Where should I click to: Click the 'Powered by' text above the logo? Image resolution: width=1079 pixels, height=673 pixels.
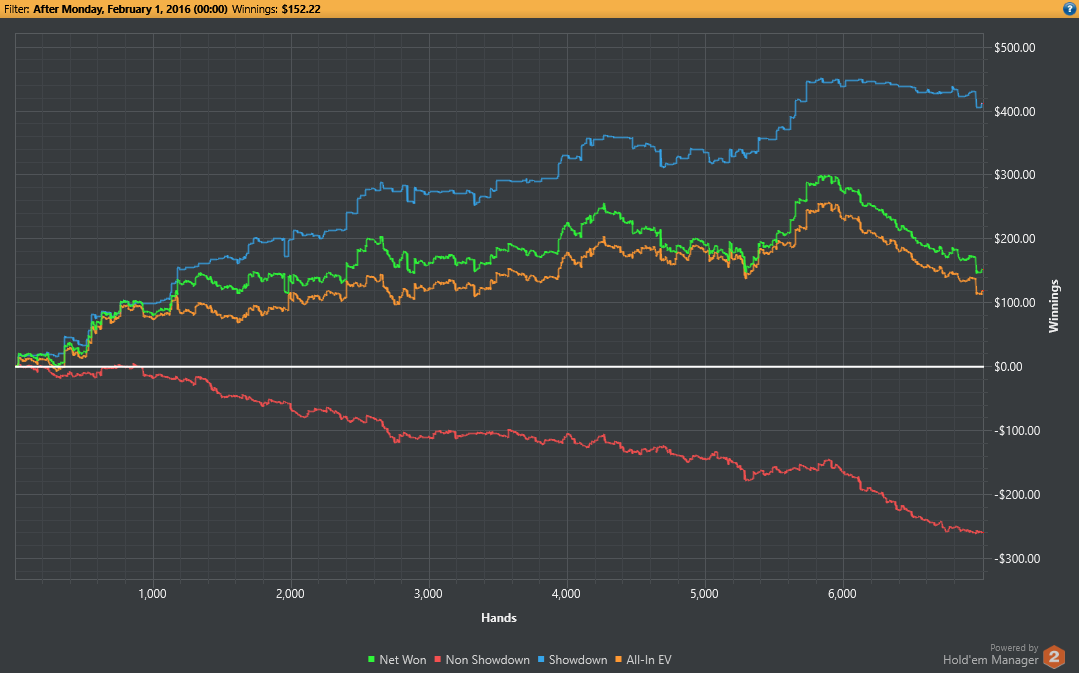click(x=1014, y=648)
